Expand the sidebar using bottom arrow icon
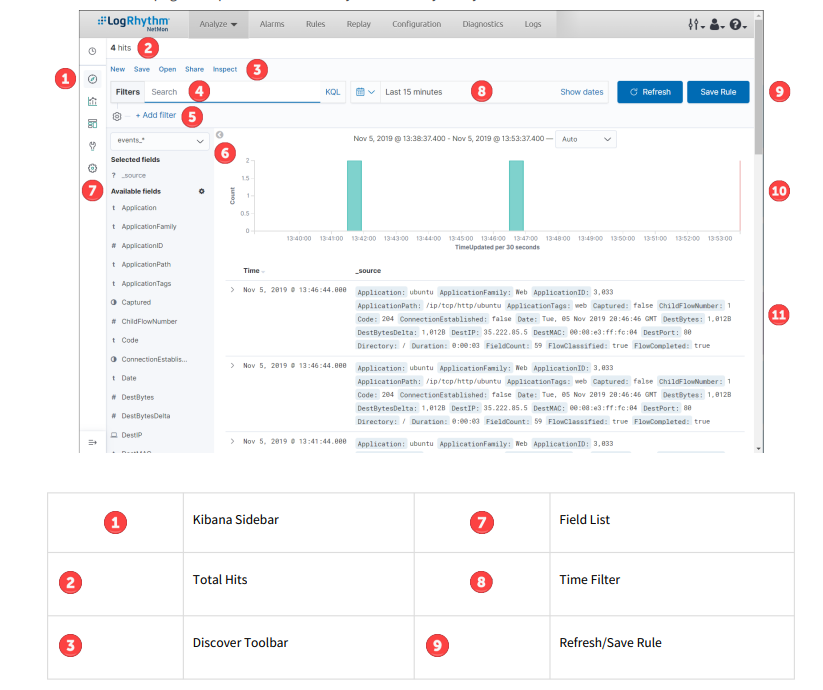The height and width of the screenshot is (690, 823). 93,442
